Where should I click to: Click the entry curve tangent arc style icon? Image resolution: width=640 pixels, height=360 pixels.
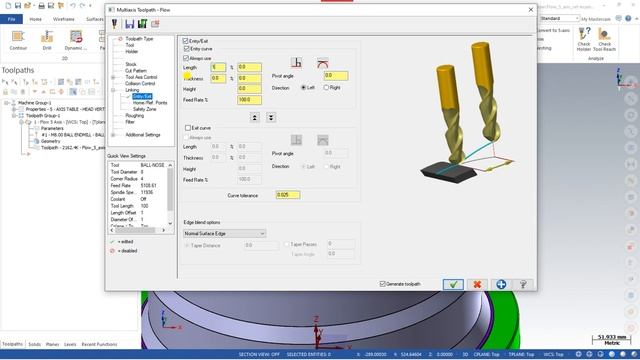pyautogui.click(x=322, y=62)
